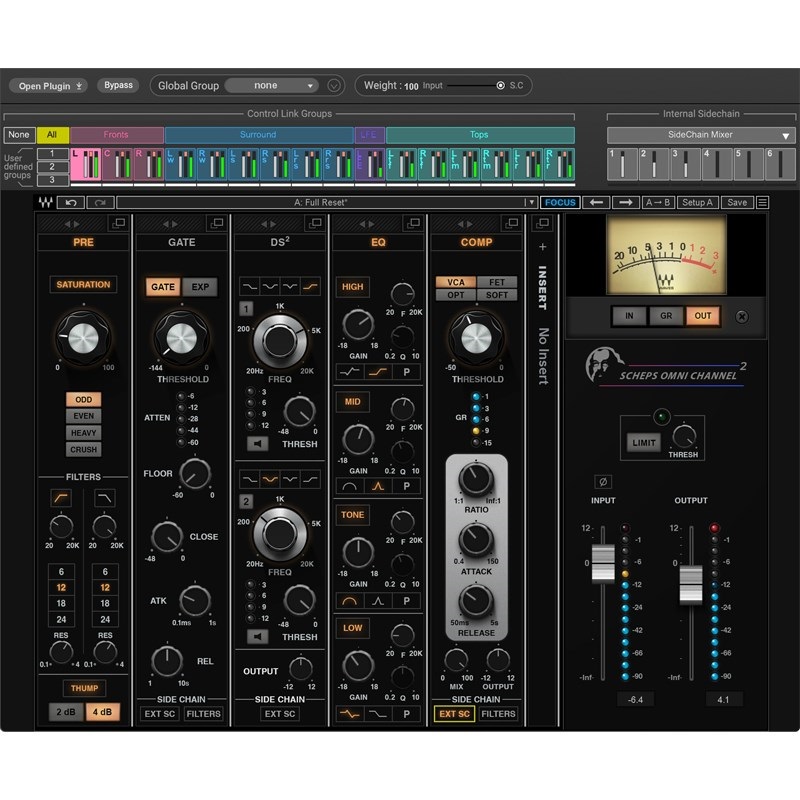Viewport: 800px width, 800px height.
Task: Click DS2 band 1 listen speaker icon
Action: coord(257,443)
